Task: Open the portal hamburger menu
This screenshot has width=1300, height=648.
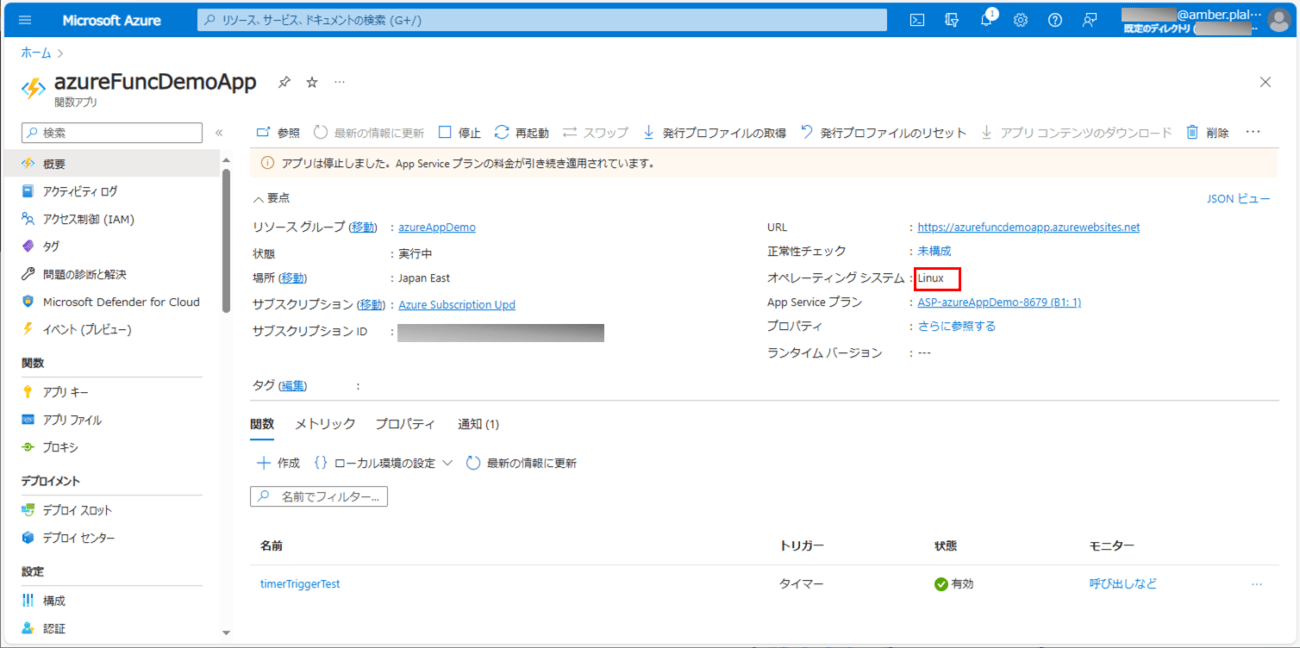Action: pos(25,20)
